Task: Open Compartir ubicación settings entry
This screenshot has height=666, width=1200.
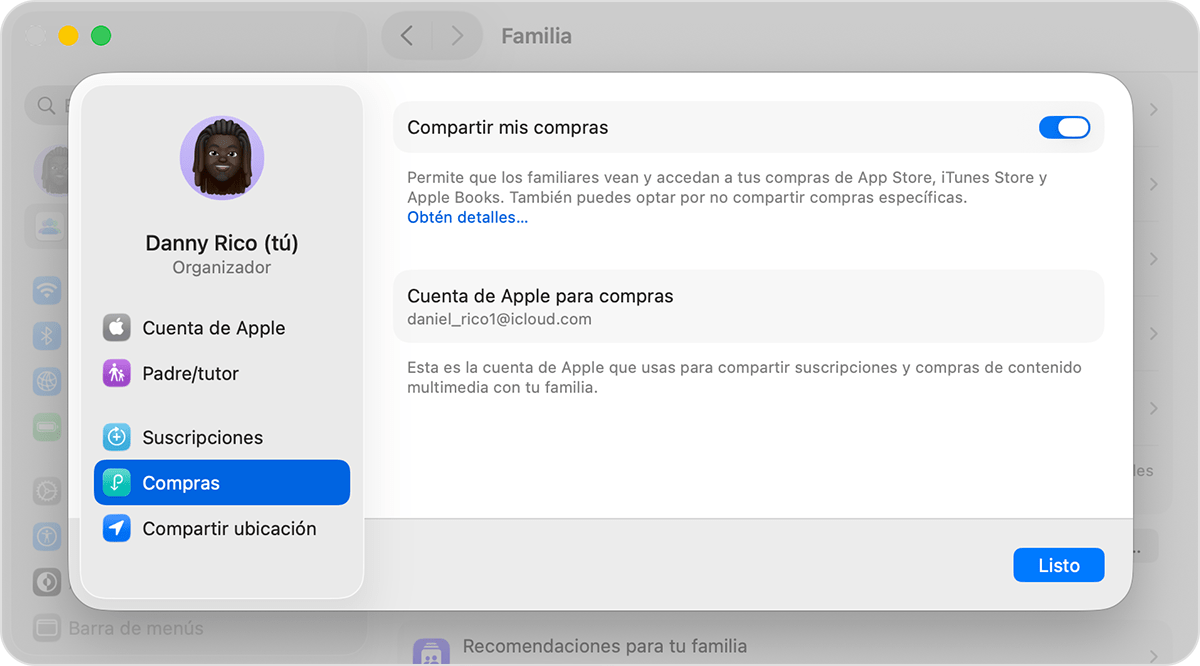Action: point(230,528)
